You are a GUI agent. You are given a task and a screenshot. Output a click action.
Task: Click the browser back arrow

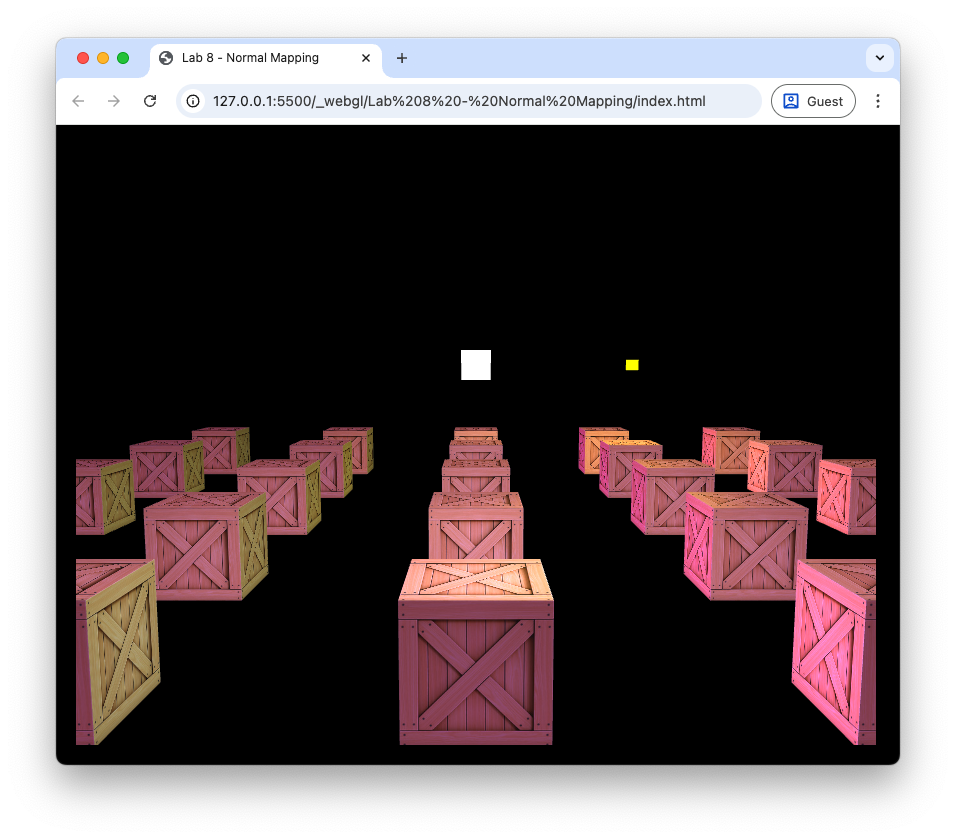click(78, 101)
